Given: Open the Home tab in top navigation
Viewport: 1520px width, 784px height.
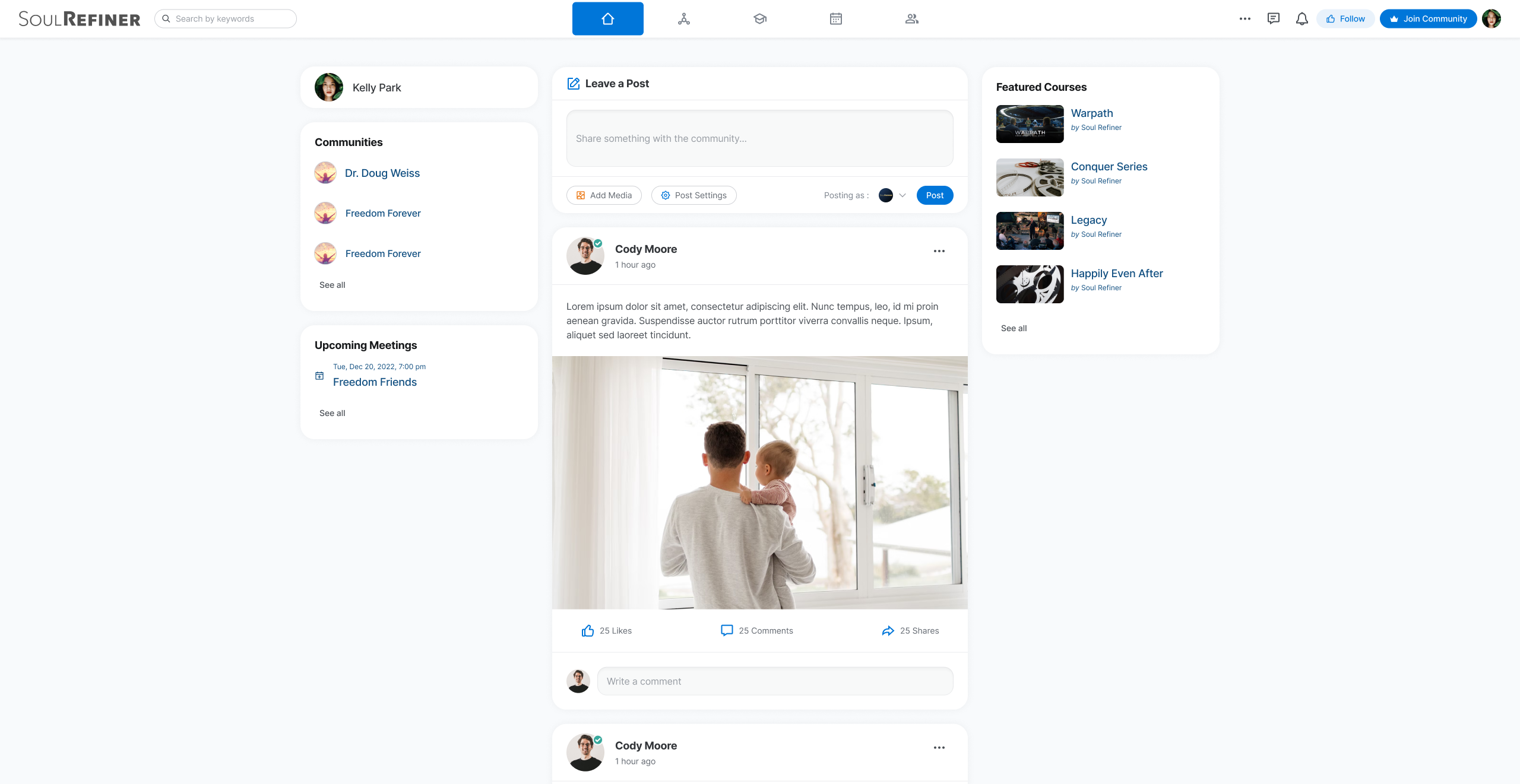Looking at the screenshot, I should pos(607,18).
